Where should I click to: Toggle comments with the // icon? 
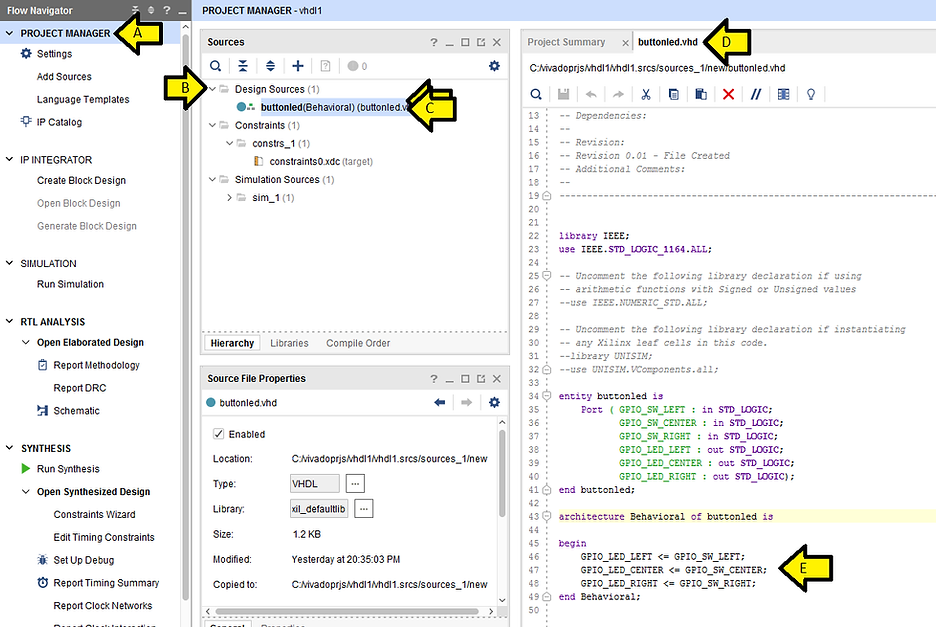(x=757, y=93)
